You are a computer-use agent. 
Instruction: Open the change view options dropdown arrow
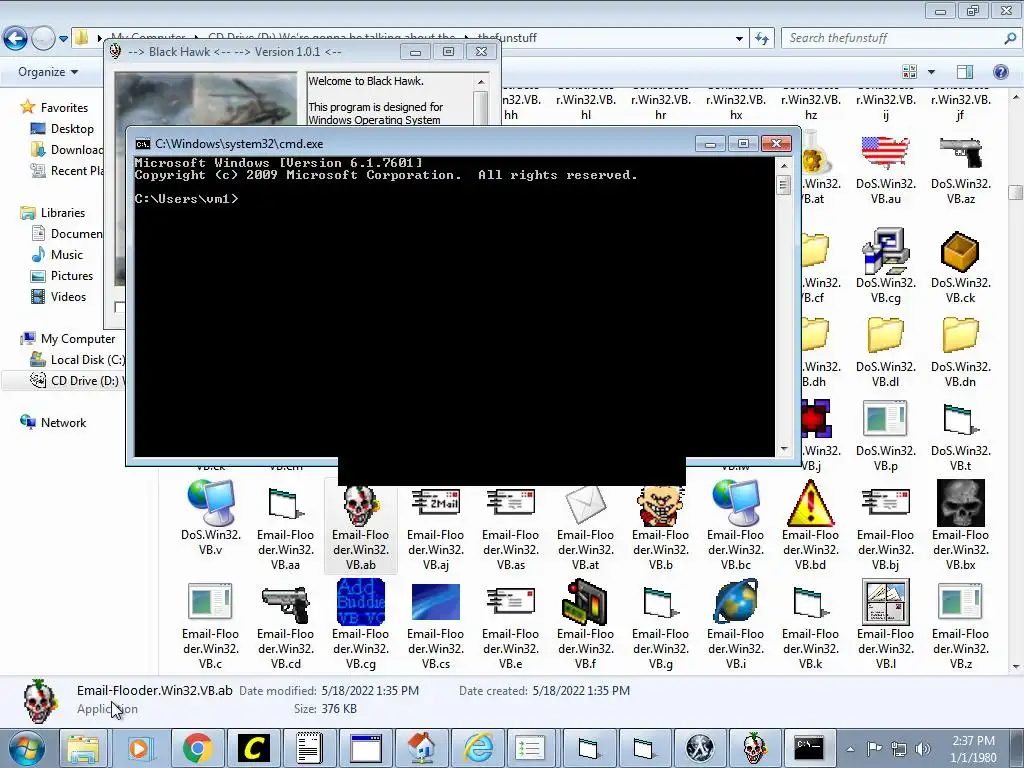[x=931, y=72]
